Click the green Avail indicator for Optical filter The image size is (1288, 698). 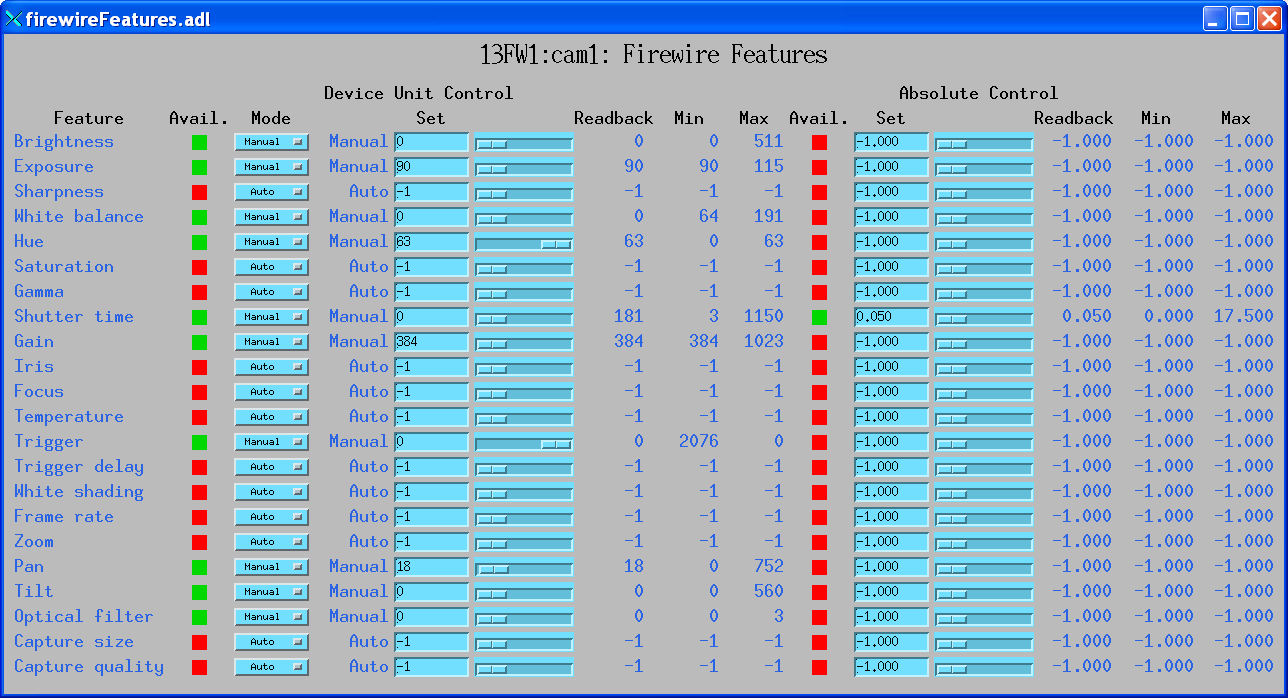click(x=198, y=616)
